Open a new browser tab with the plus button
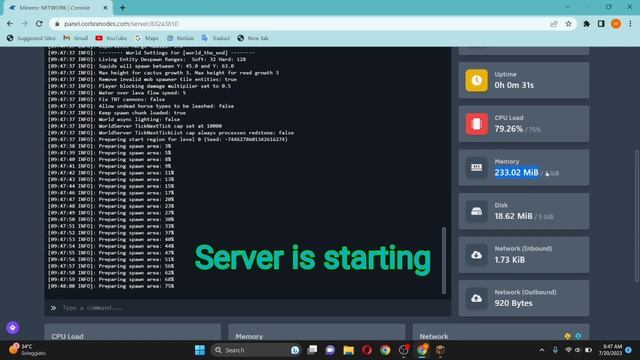This screenshot has height=360, width=640. [x=122, y=7]
